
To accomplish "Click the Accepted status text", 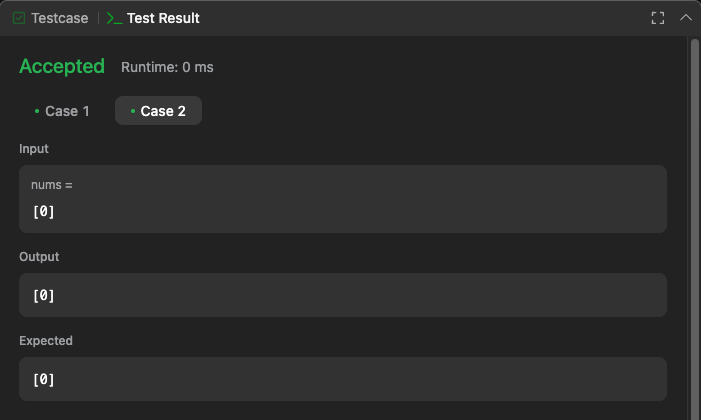I will click(x=62, y=66).
